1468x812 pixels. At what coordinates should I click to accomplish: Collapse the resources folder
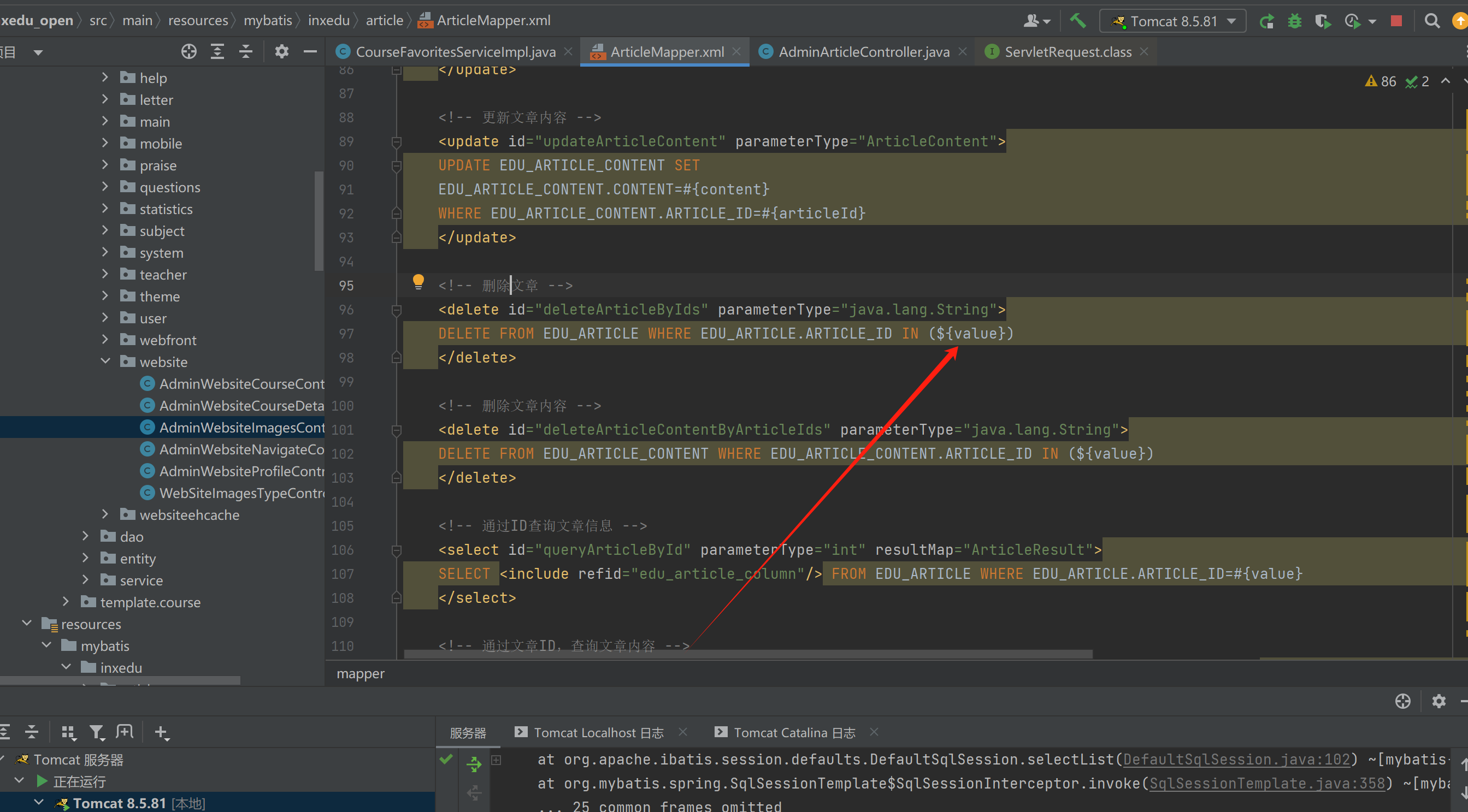pos(26,624)
